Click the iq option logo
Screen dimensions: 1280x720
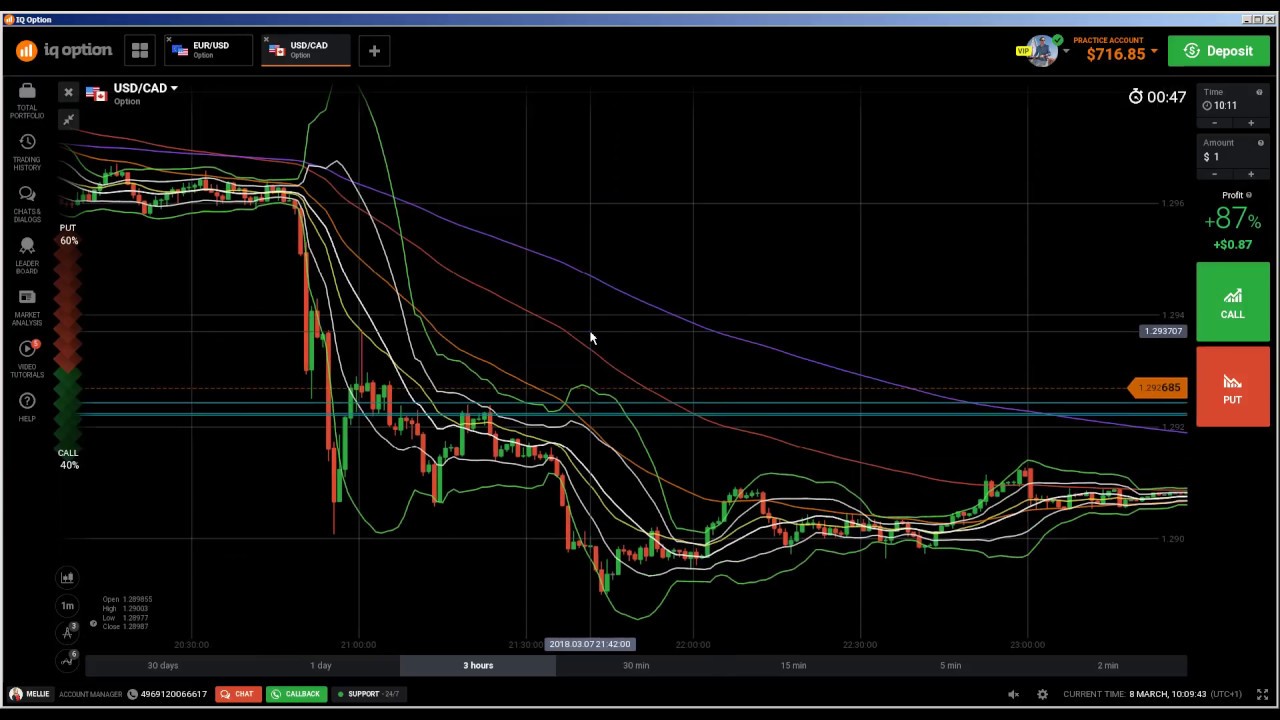click(x=64, y=50)
